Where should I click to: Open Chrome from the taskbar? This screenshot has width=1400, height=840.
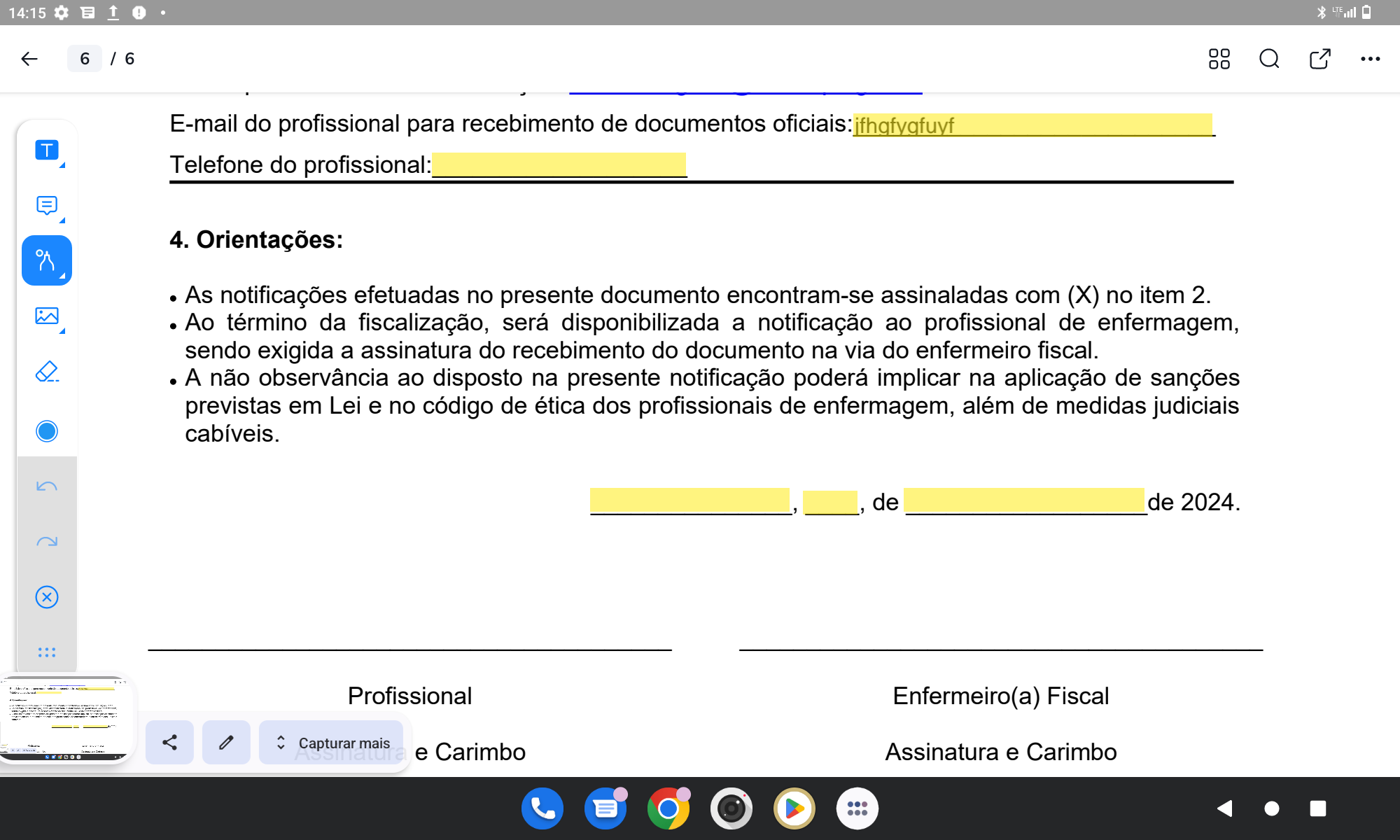(668, 808)
